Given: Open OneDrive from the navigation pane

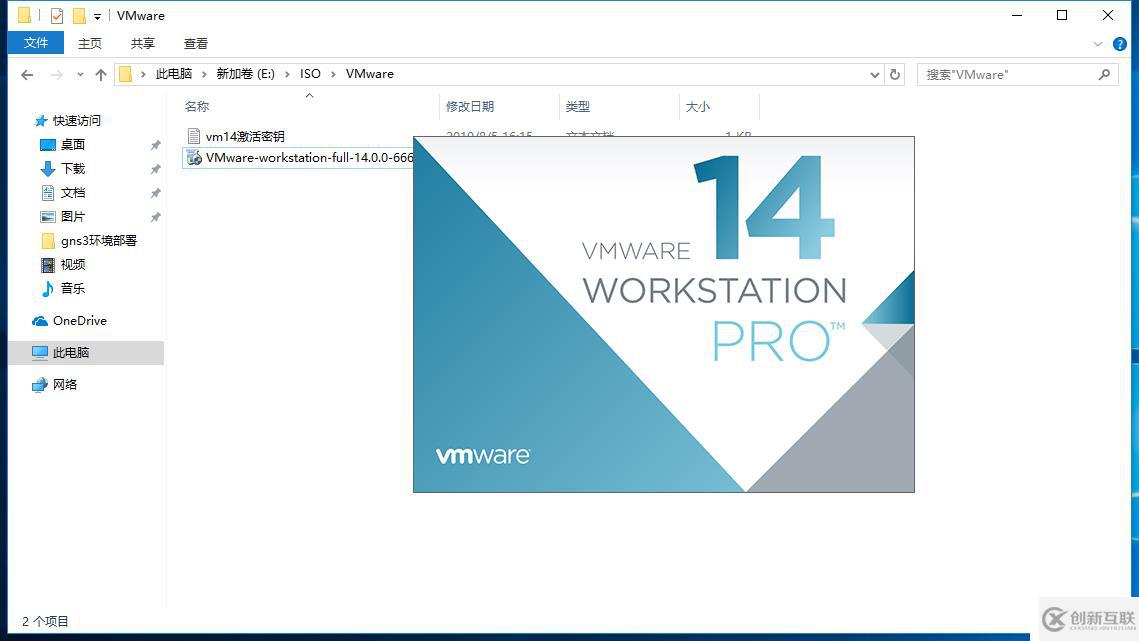Looking at the screenshot, I should click(78, 320).
